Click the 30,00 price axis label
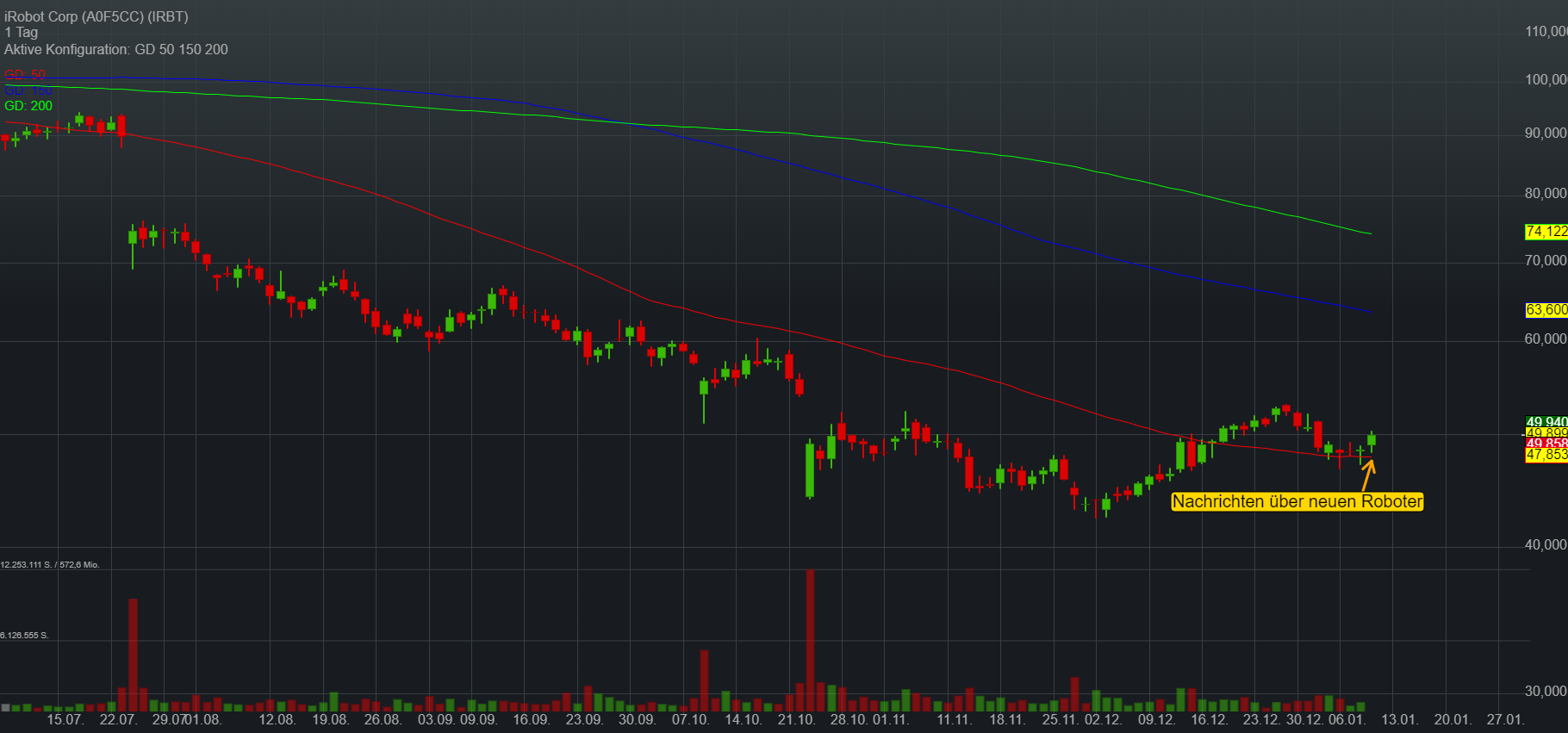The height and width of the screenshot is (733, 1568). (1546, 691)
